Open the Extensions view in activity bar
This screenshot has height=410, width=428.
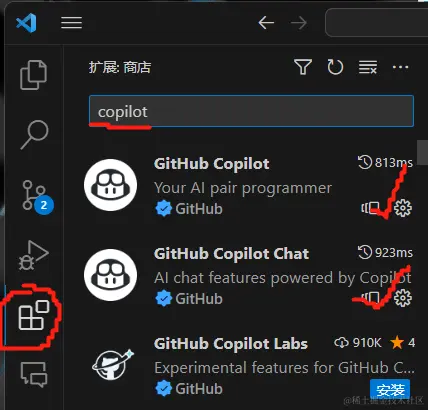coord(33,315)
